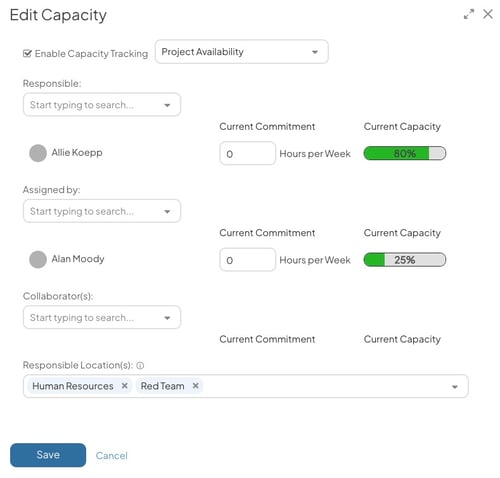Expand the dialog with the fullscreen arrows icon
Image resolution: width=500 pixels, height=478 pixels.
469,14
